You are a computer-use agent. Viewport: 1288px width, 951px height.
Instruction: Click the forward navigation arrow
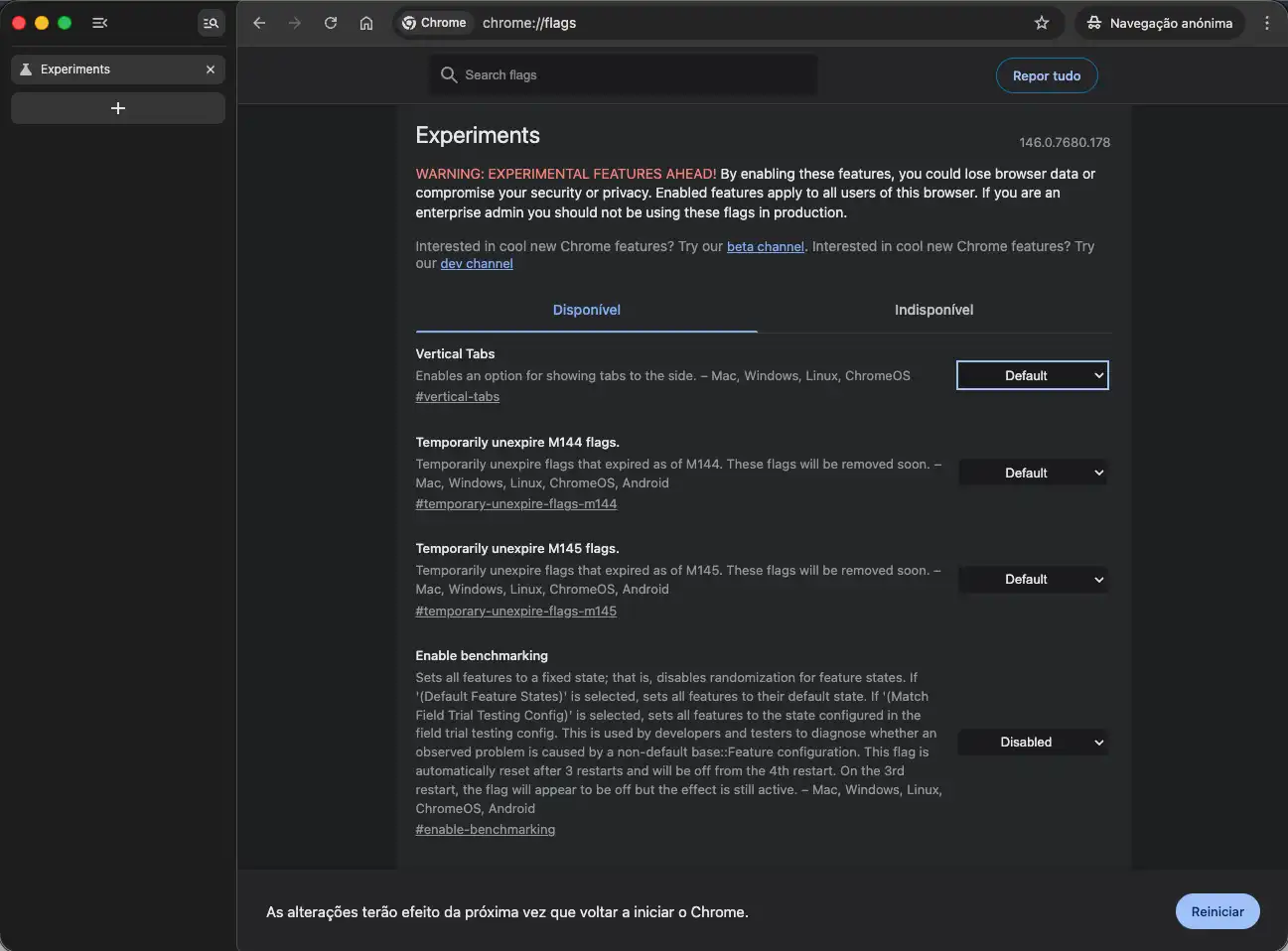tap(295, 23)
